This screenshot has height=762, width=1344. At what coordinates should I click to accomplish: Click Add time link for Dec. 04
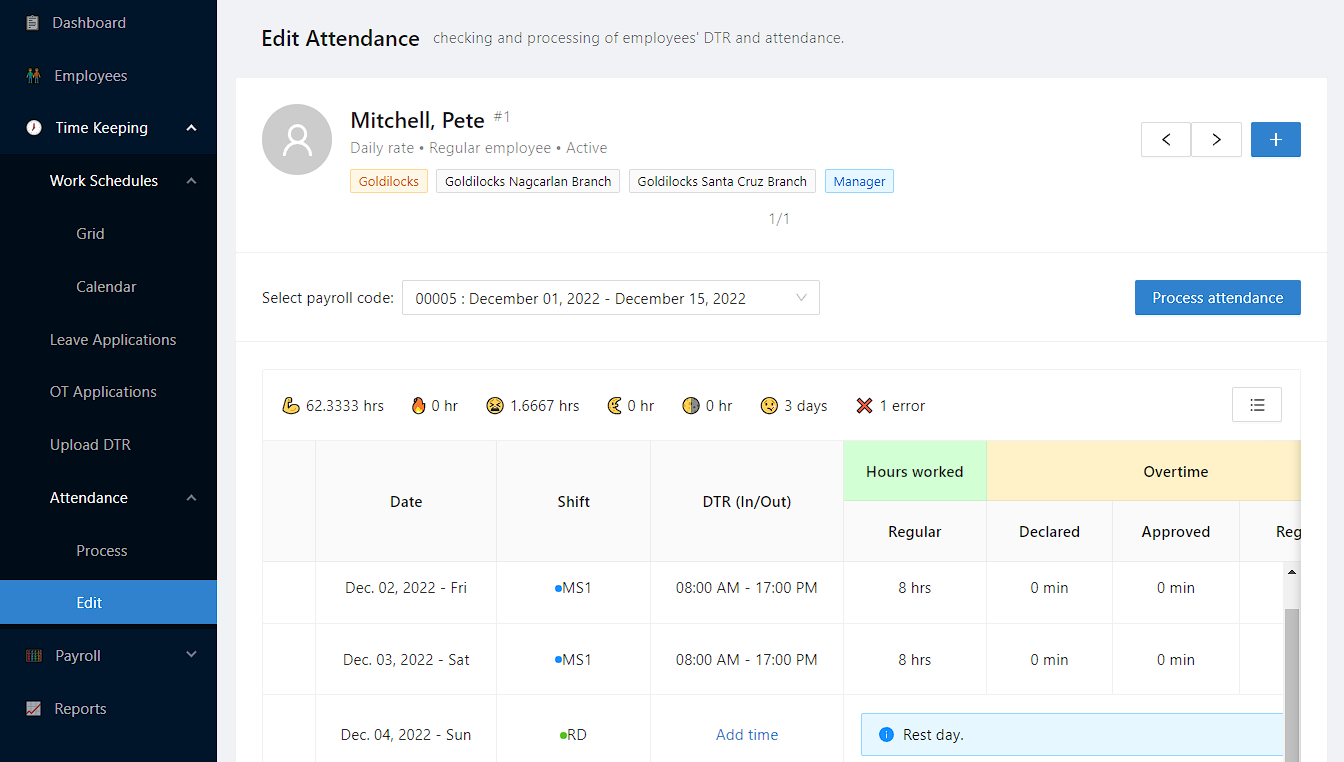747,735
